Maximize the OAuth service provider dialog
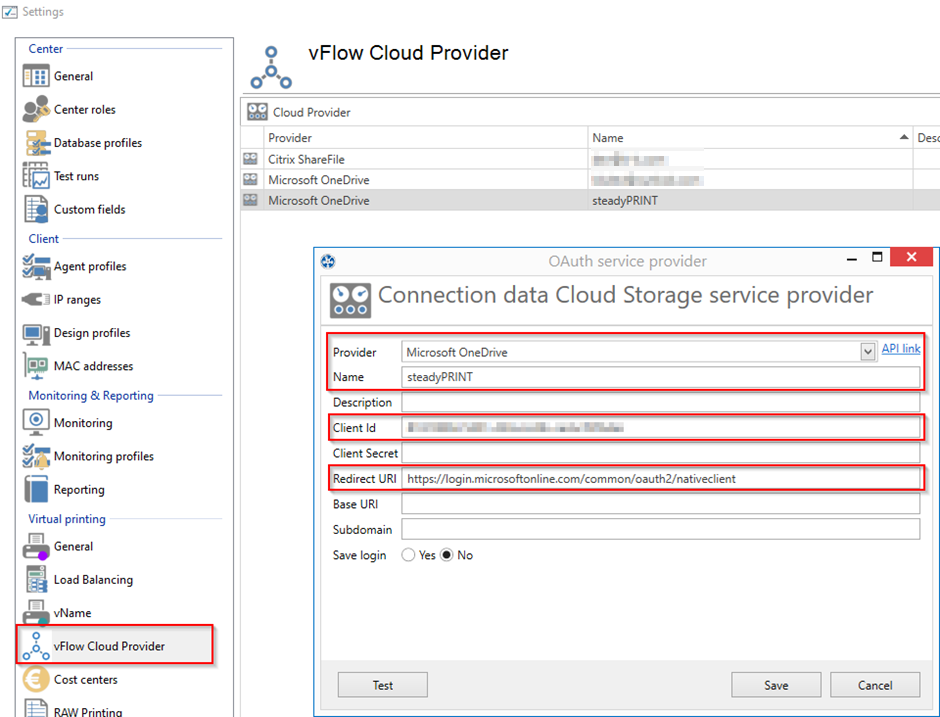Viewport: 940px width, 717px height. 877,257
